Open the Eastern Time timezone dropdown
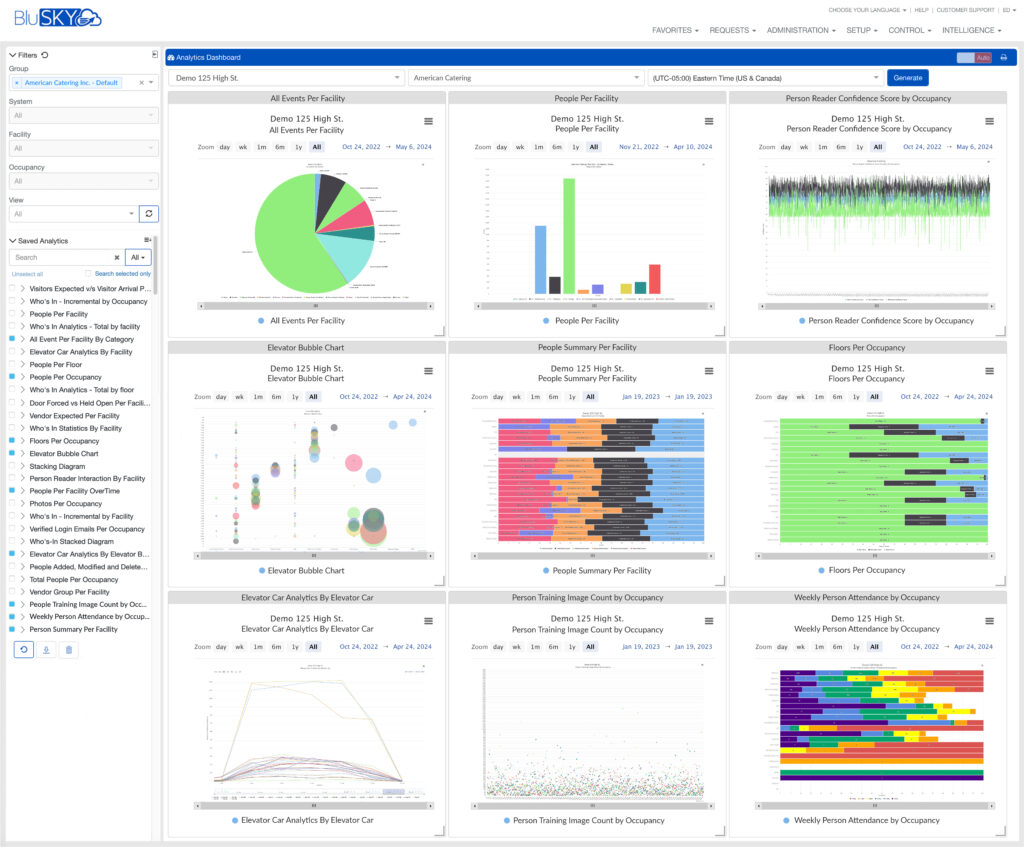Viewport: 1024px width, 847px height. point(765,78)
